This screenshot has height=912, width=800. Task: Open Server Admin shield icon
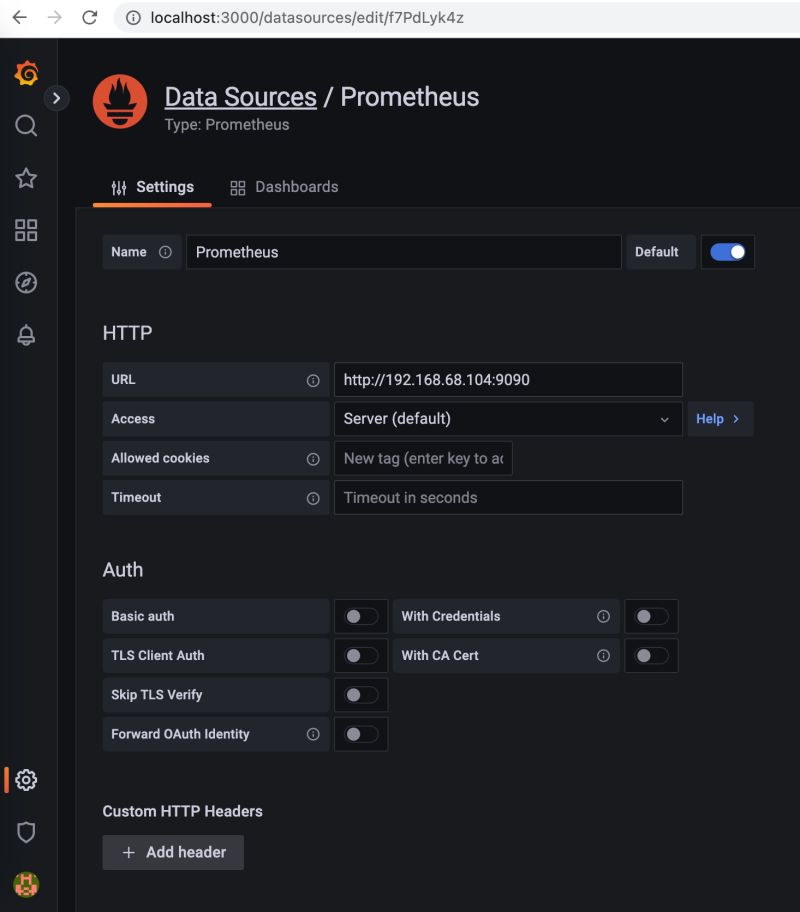27,832
